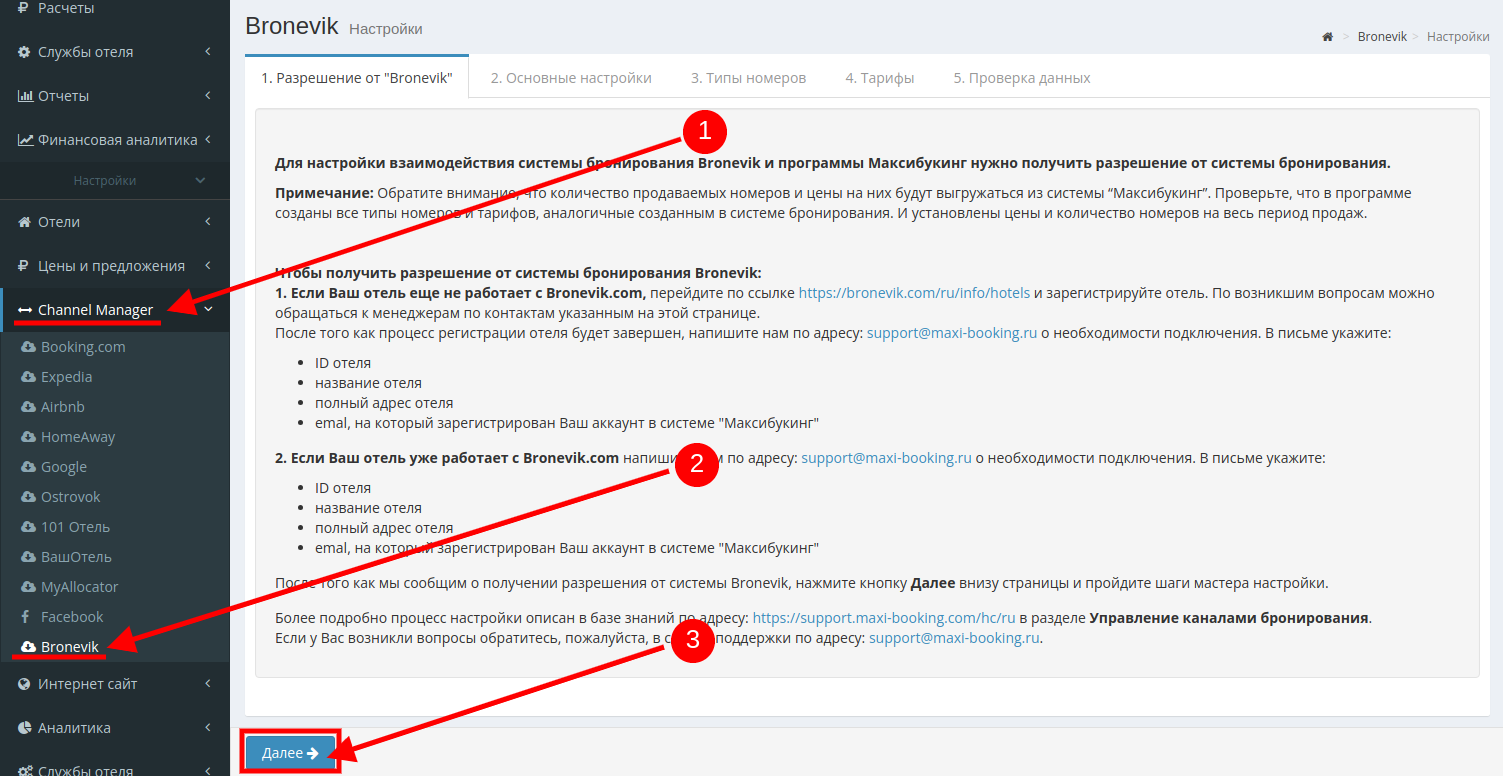Image resolution: width=1503 pixels, height=776 pixels.
Task: Expand the Финансовая аналитика chevron
Action: pos(207,140)
